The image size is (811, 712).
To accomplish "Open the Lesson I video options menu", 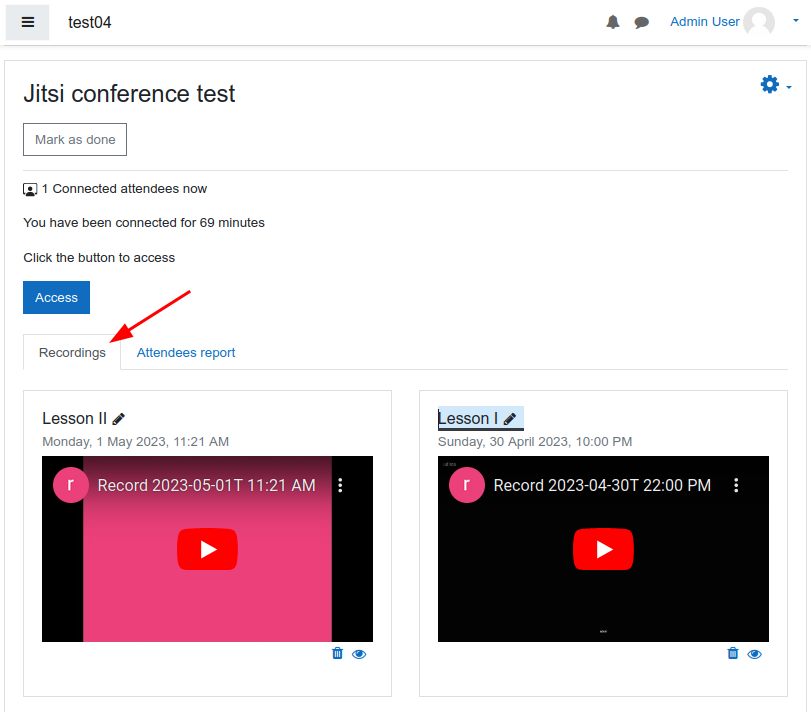I will pyautogui.click(x=737, y=484).
